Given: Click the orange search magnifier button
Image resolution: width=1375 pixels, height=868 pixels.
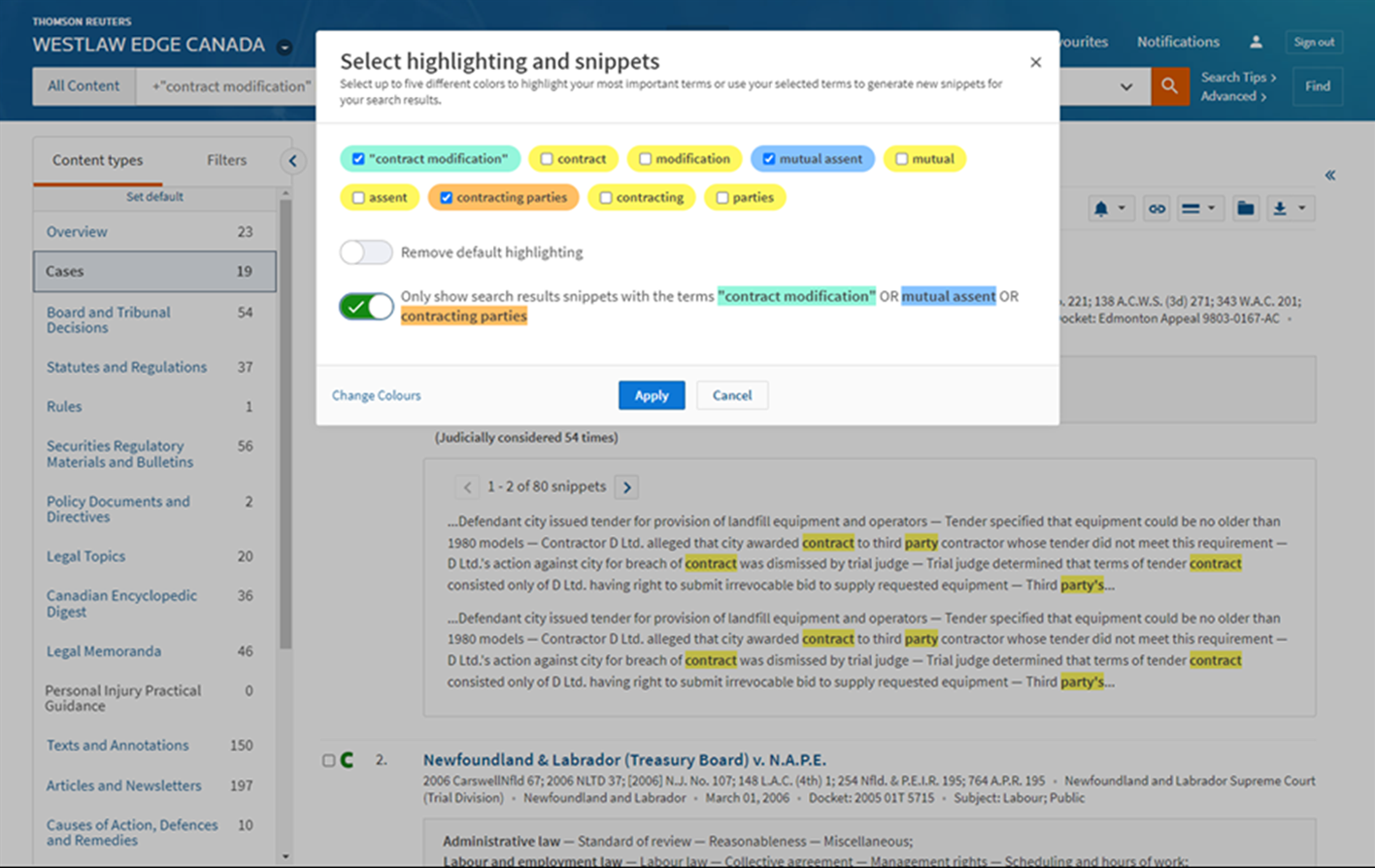Looking at the screenshot, I should 1169,86.
